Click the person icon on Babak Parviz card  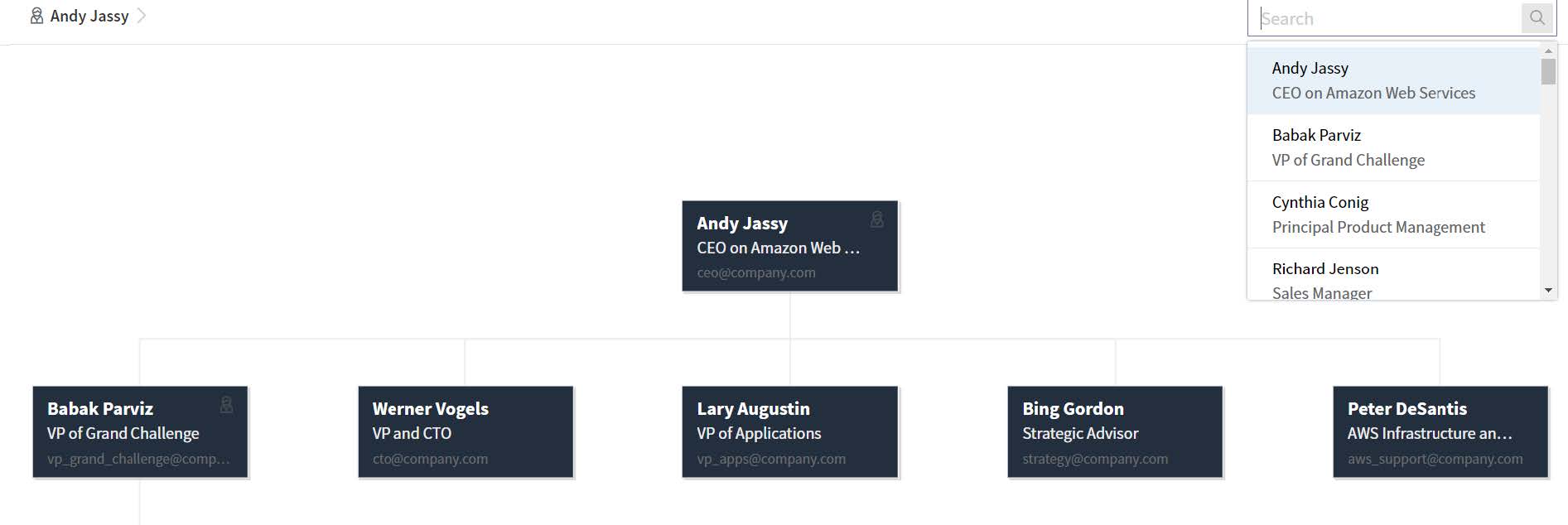coord(226,405)
